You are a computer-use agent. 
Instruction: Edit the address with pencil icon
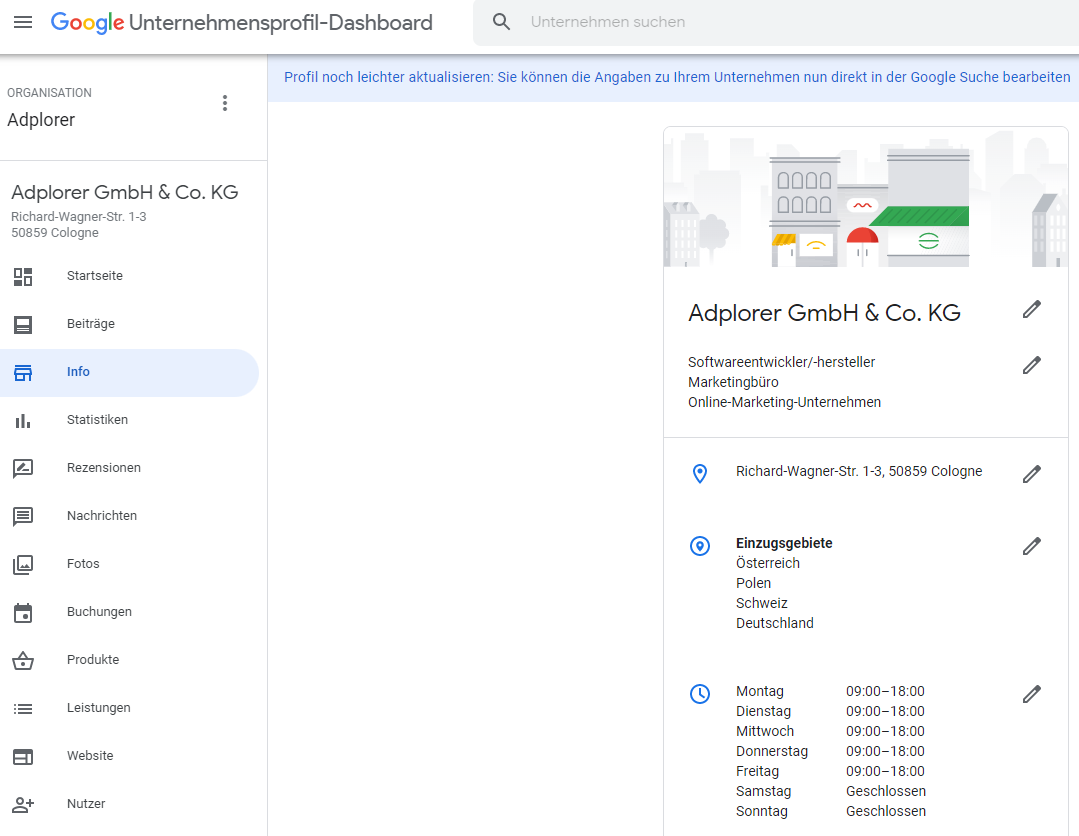tap(1032, 474)
